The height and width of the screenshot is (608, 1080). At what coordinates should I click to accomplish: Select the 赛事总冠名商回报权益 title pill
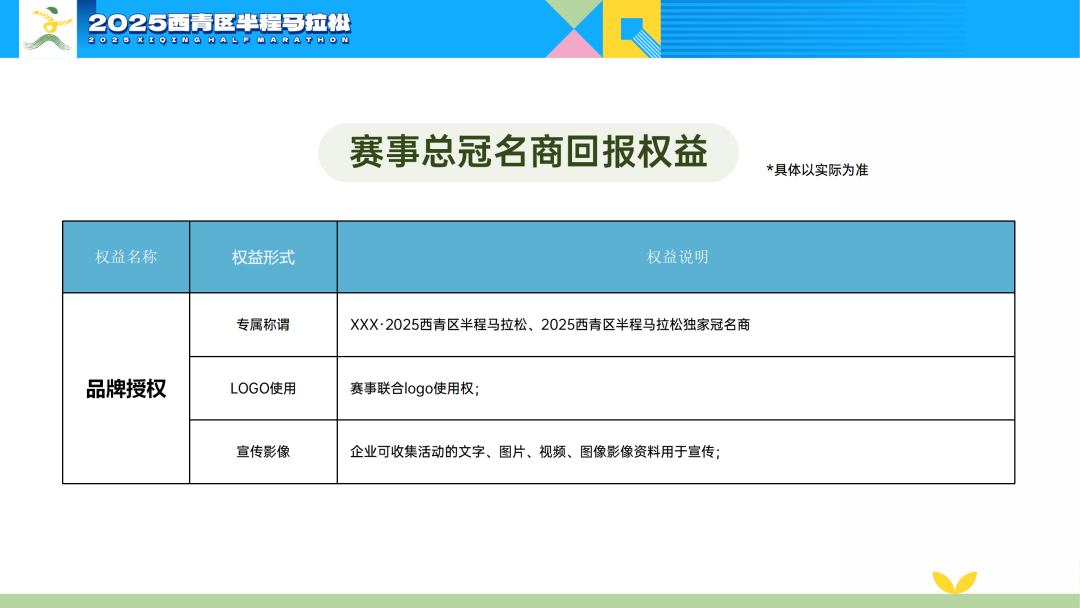coord(528,152)
